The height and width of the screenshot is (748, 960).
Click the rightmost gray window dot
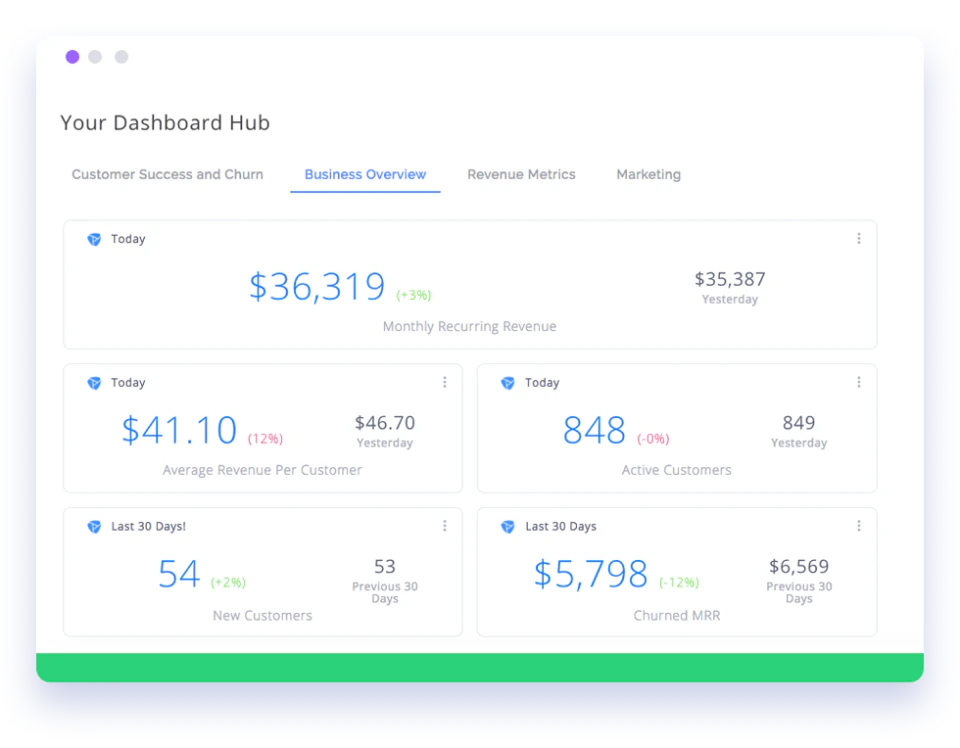(x=121, y=57)
